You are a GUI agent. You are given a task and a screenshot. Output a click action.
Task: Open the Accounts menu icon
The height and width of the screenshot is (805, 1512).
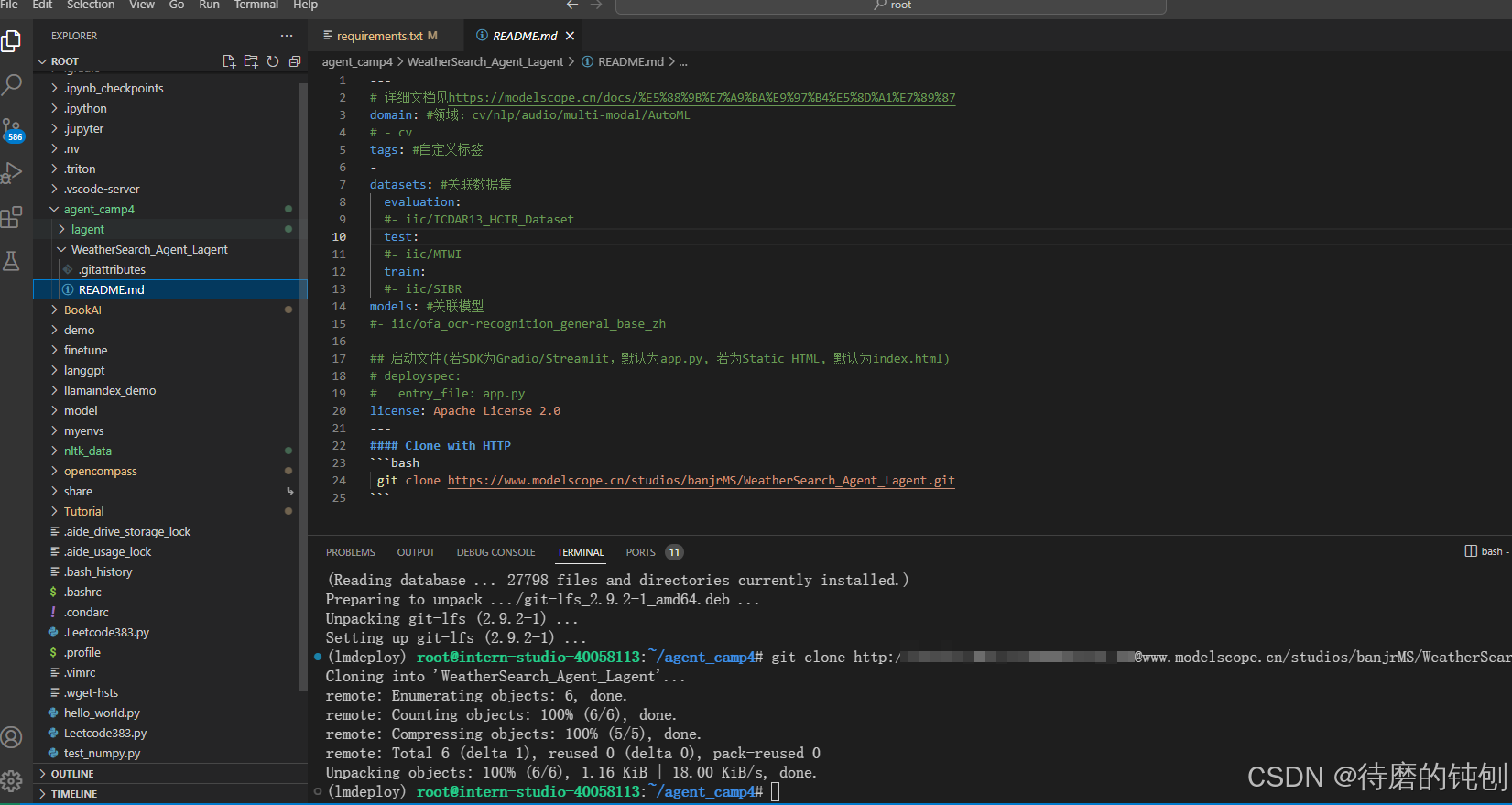click(x=12, y=737)
